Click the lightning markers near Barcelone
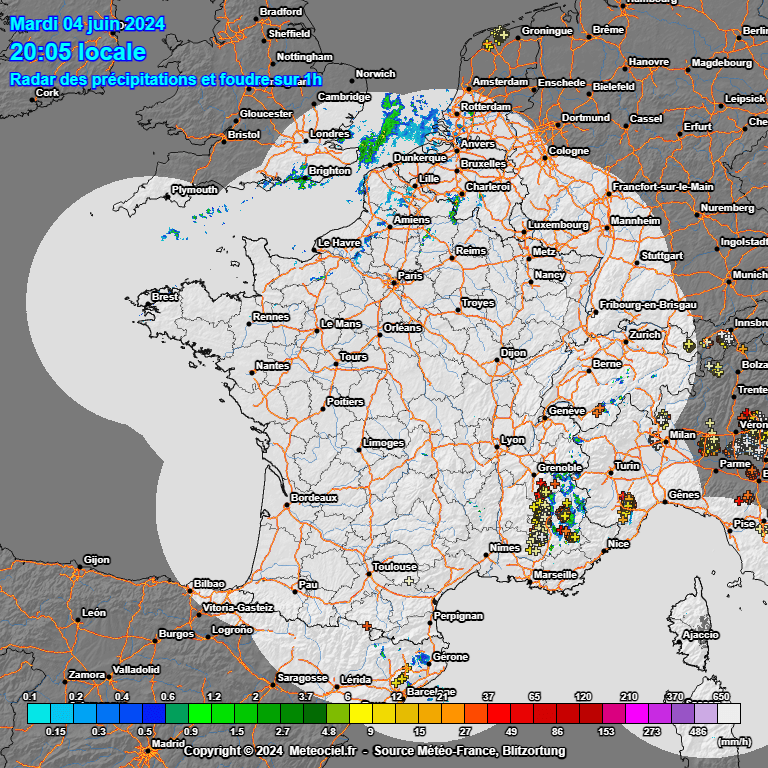 click(400, 678)
